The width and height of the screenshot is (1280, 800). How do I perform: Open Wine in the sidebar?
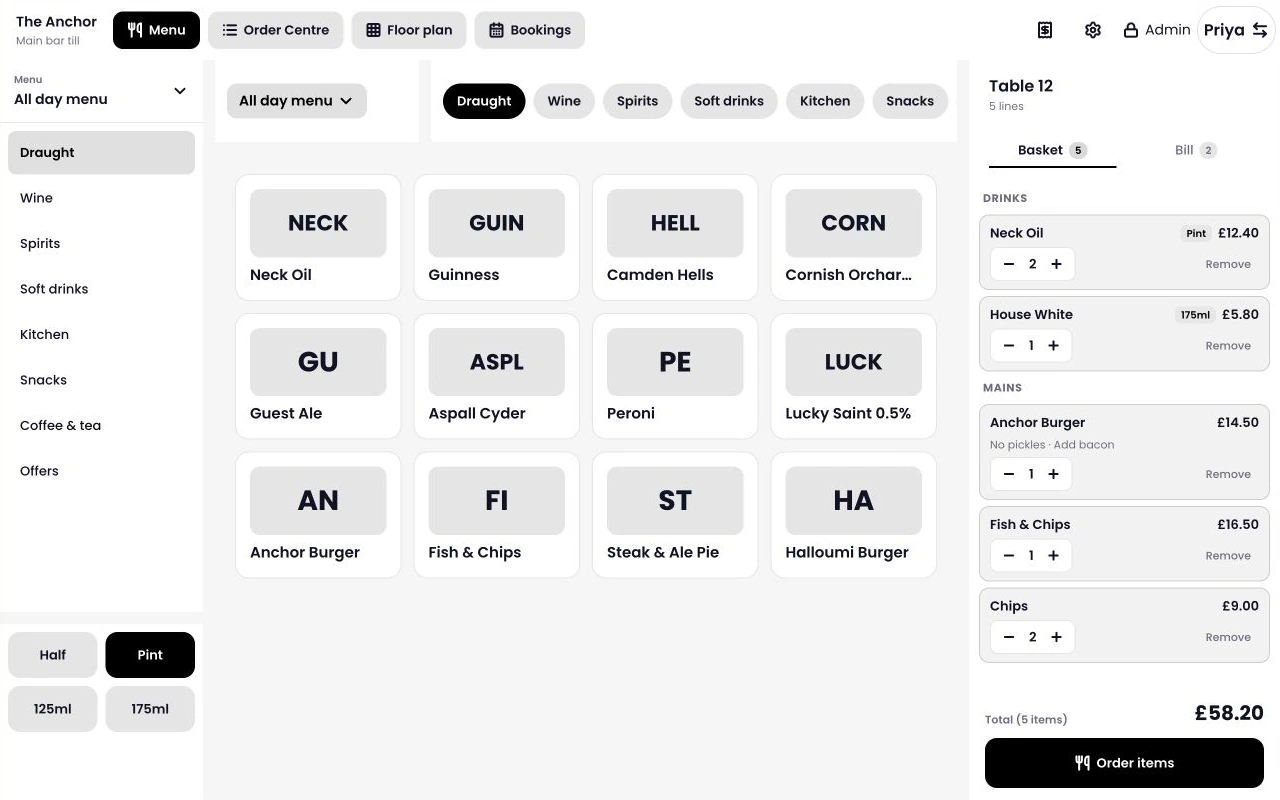[101, 198]
